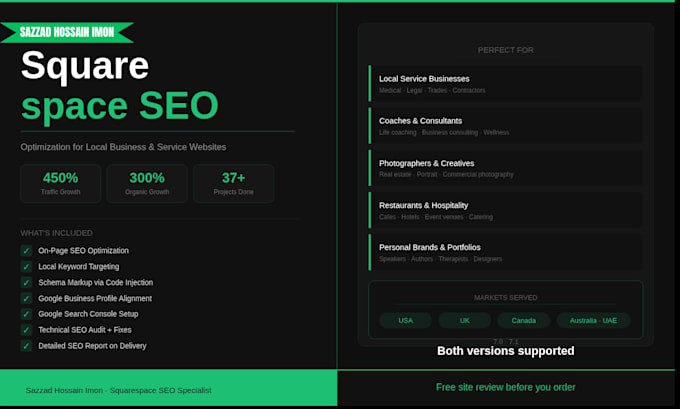Open the Coaches & Consultants card
Viewport: 680px width, 409px height.
point(506,126)
